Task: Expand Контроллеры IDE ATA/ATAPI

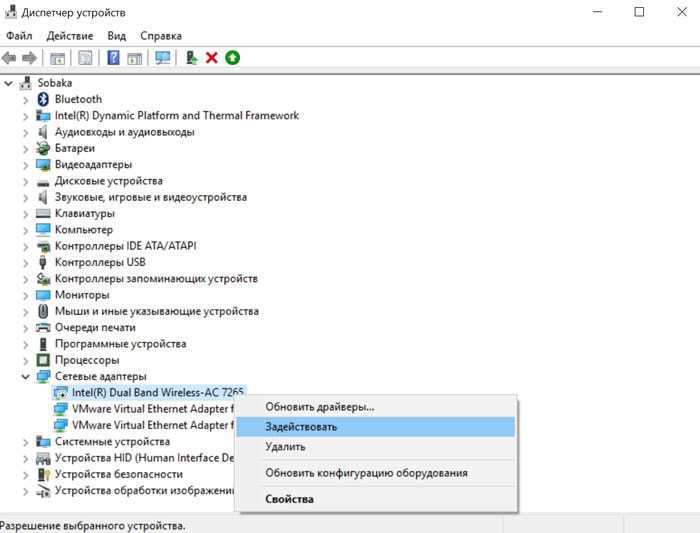Action: click(x=25, y=246)
